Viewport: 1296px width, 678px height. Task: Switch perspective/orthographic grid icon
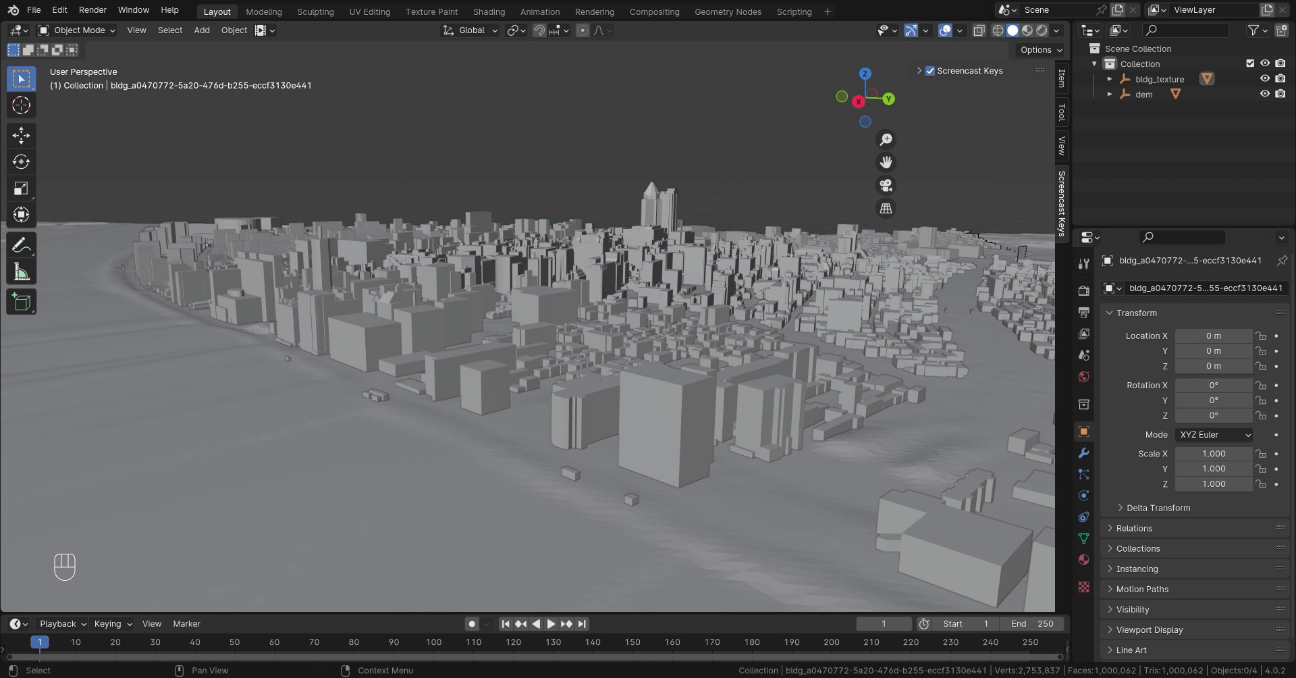[885, 208]
